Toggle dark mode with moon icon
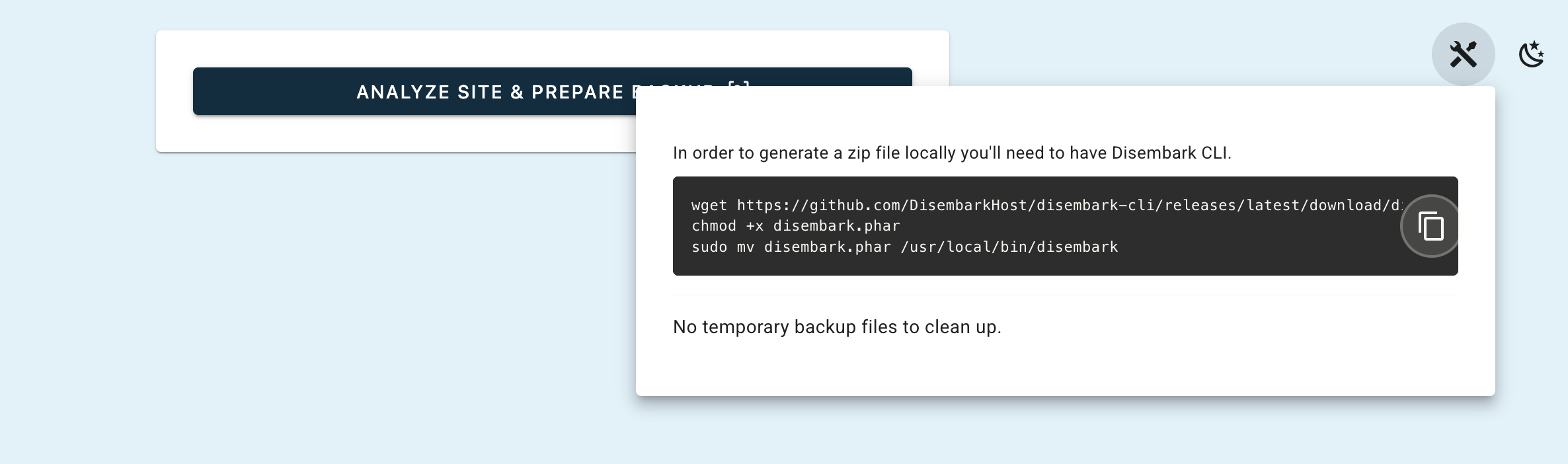 click(x=1532, y=54)
